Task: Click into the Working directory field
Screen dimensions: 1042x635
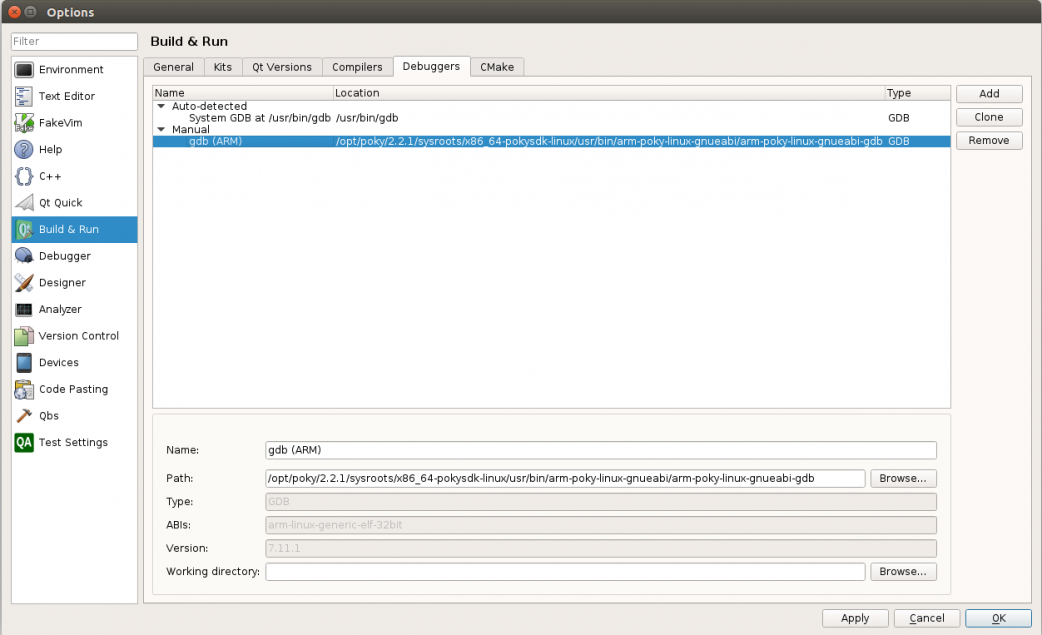Action: tap(565, 572)
